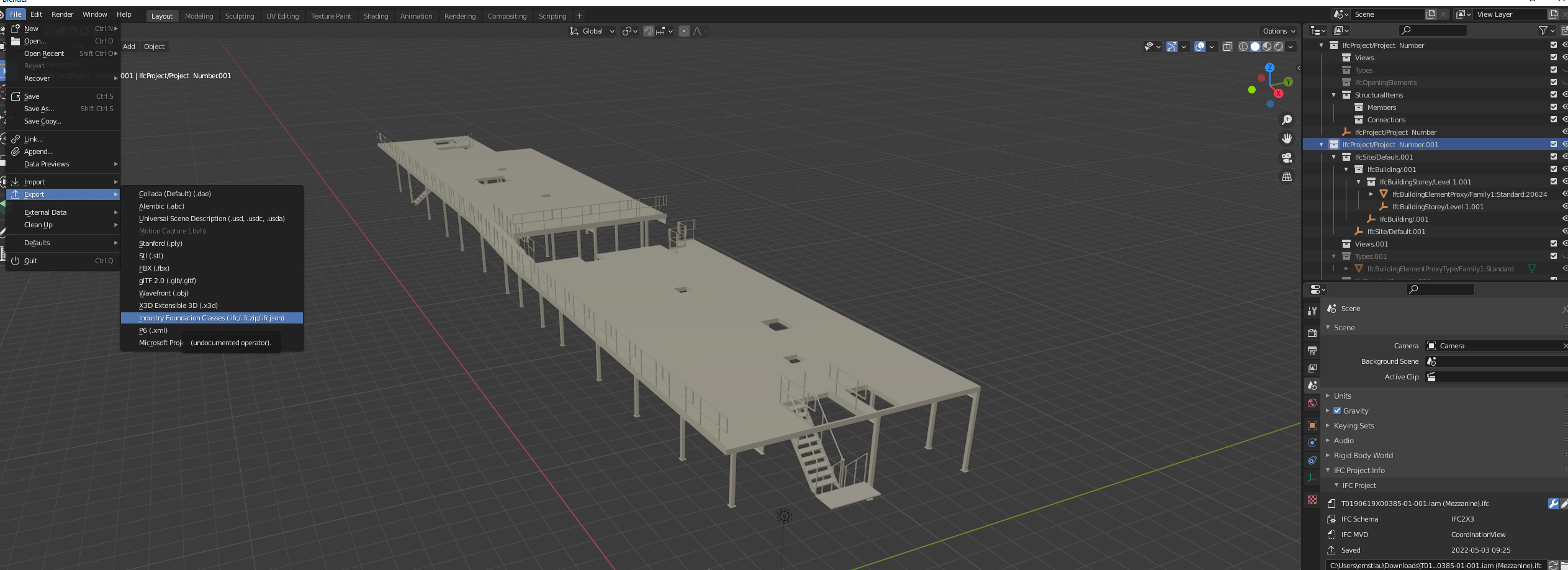
Task: Expand the Units section in Scene properties
Action: point(1342,396)
